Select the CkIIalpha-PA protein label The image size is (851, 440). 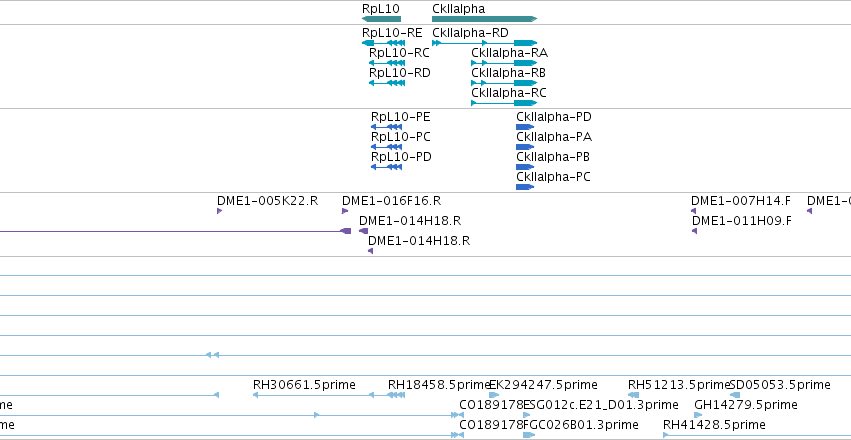pos(554,137)
